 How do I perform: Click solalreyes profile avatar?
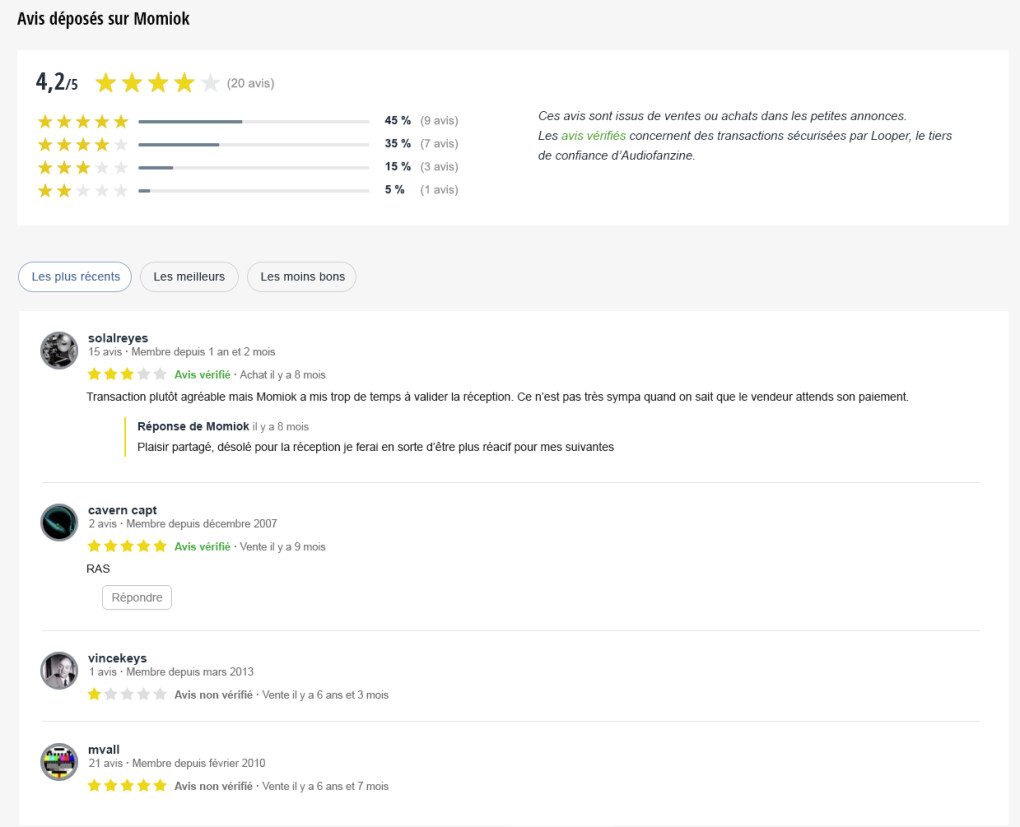point(59,350)
